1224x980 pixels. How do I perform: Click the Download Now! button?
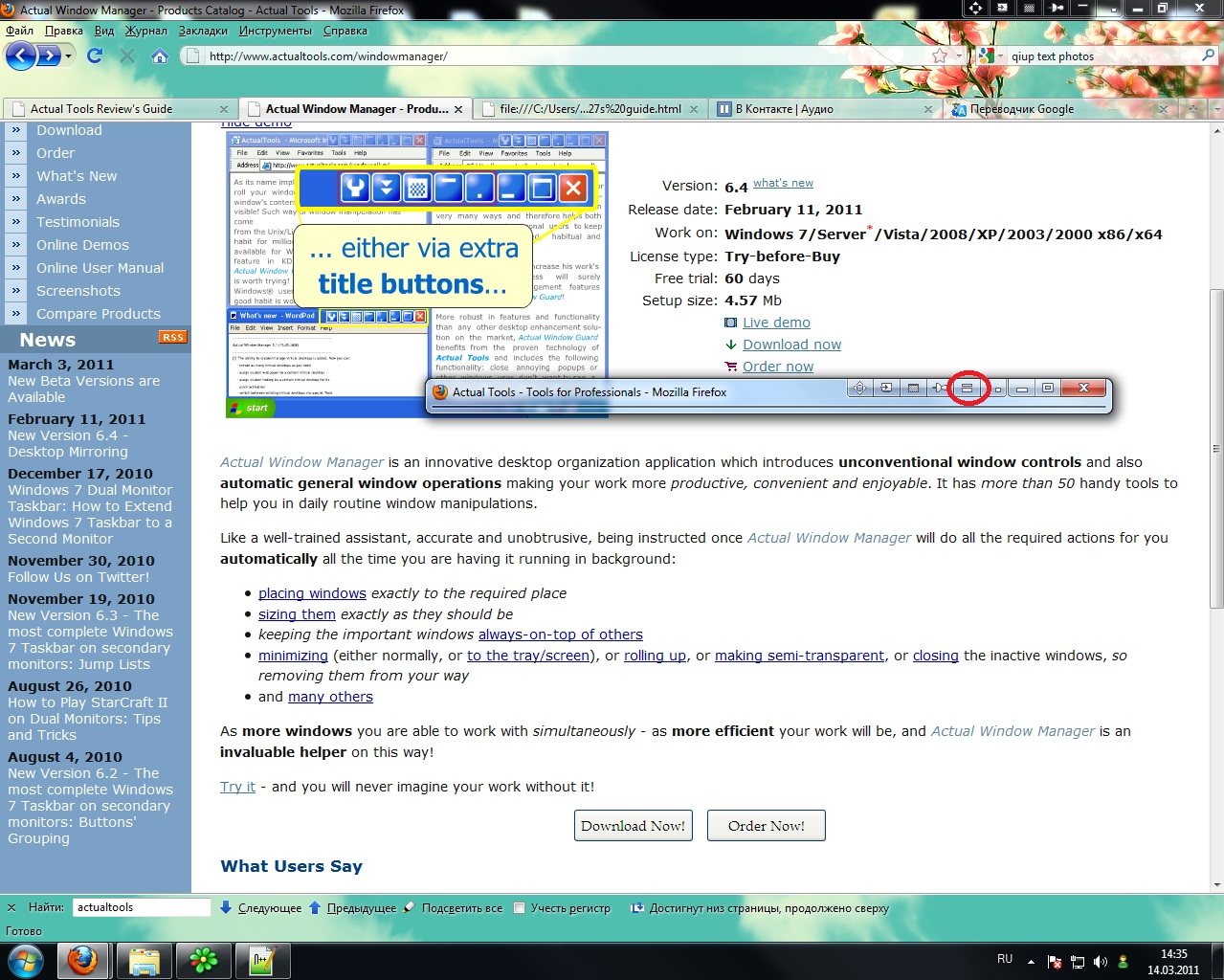(x=633, y=826)
